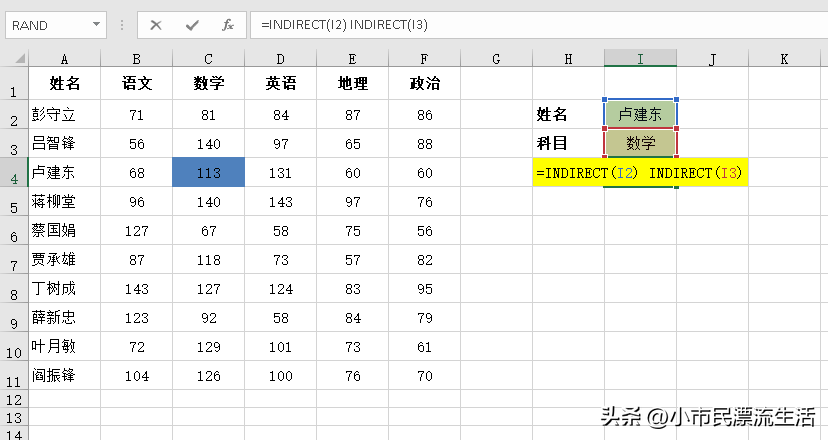Select 吕智锋's 英语 score 97

click(x=280, y=143)
